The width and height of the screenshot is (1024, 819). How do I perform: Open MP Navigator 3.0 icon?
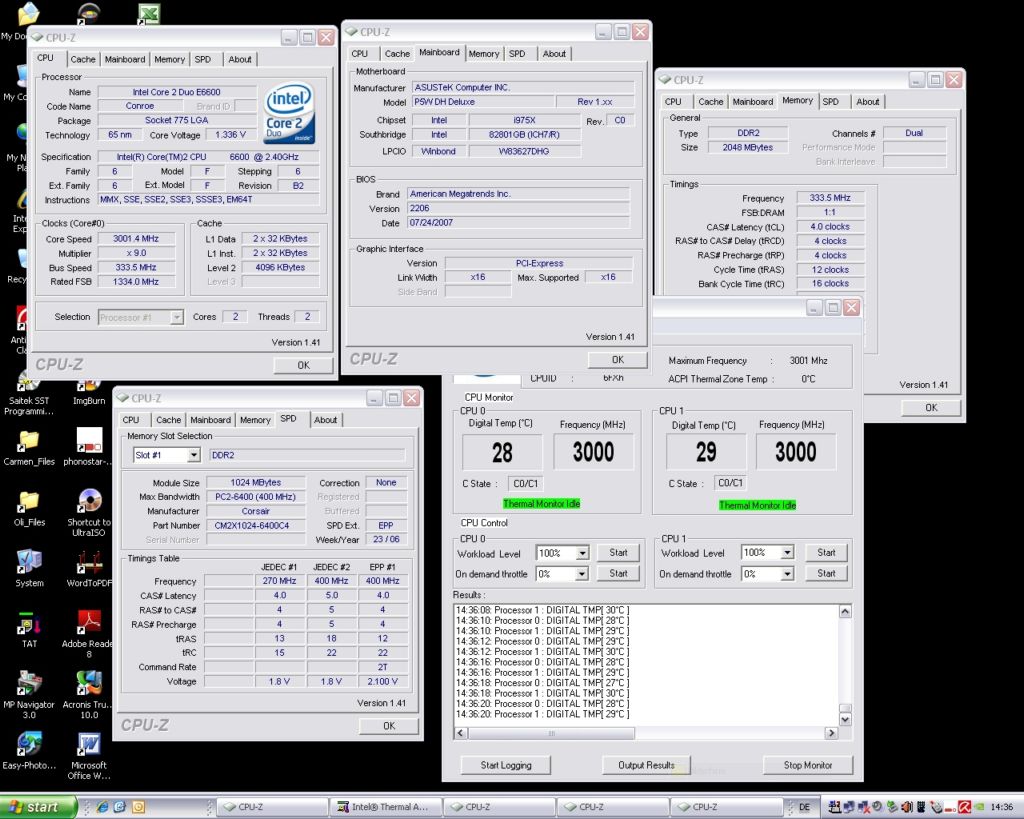coord(29,694)
